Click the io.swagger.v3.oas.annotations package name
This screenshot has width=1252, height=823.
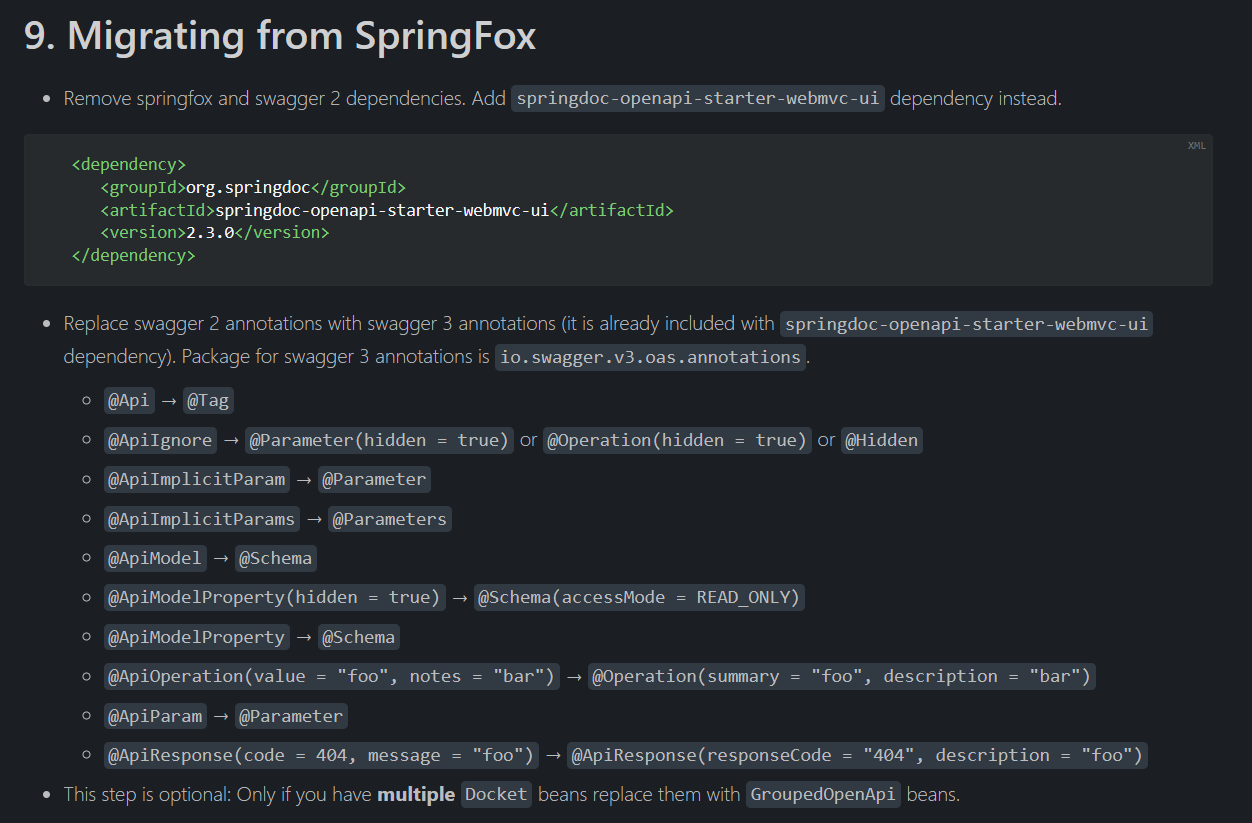[651, 357]
